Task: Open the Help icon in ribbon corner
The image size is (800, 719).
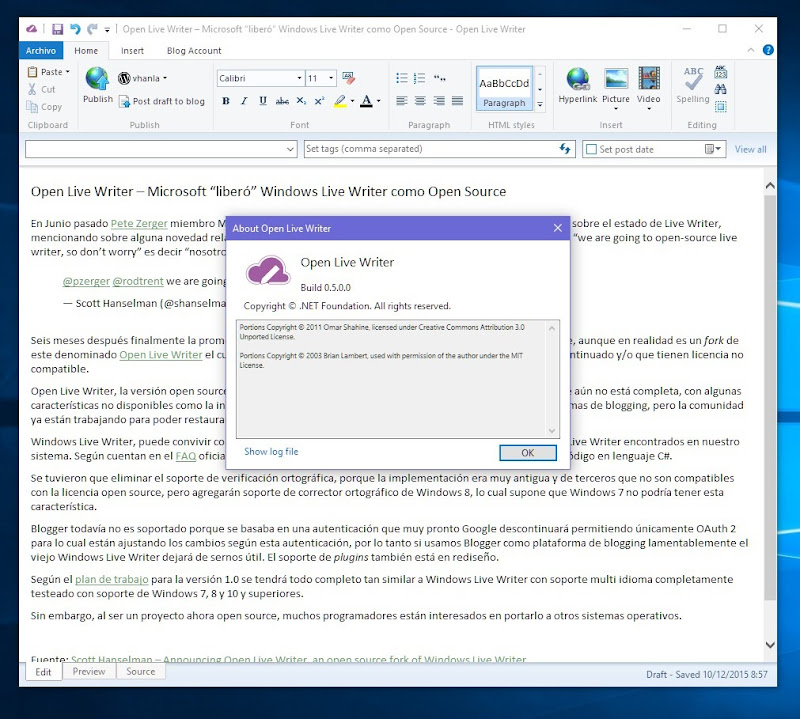Action: (768, 50)
